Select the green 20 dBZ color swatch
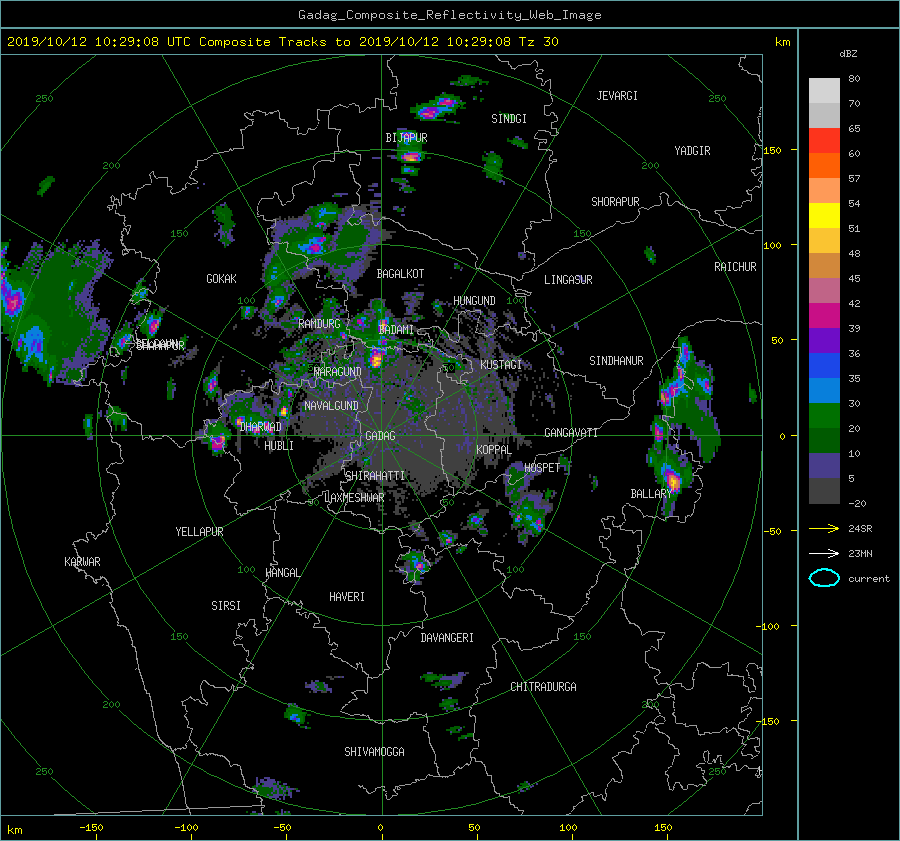Image resolution: width=900 pixels, height=841 pixels. point(824,416)
